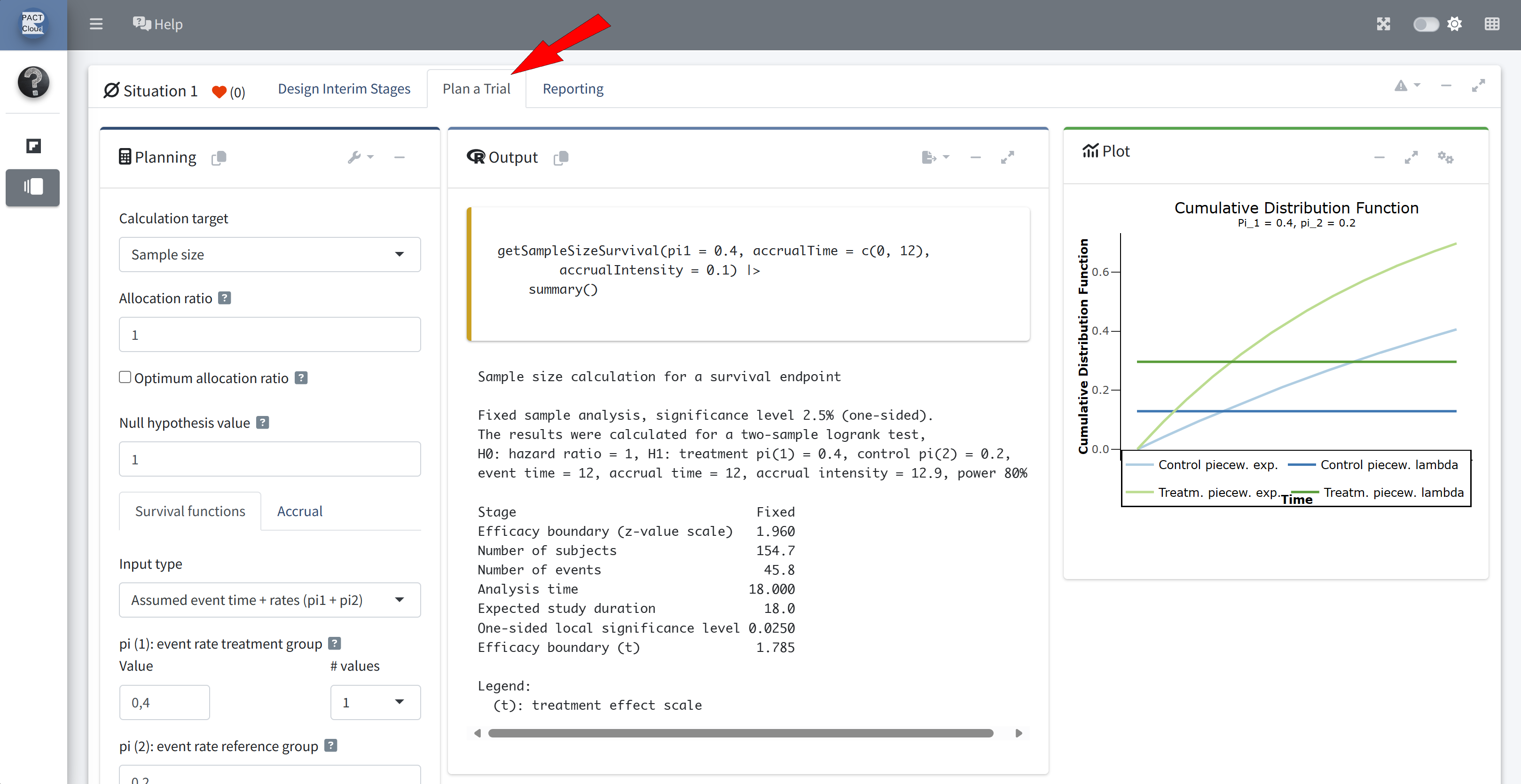Open the Input type dropdown
The image size is (1521, 784).
click(269, 600)
